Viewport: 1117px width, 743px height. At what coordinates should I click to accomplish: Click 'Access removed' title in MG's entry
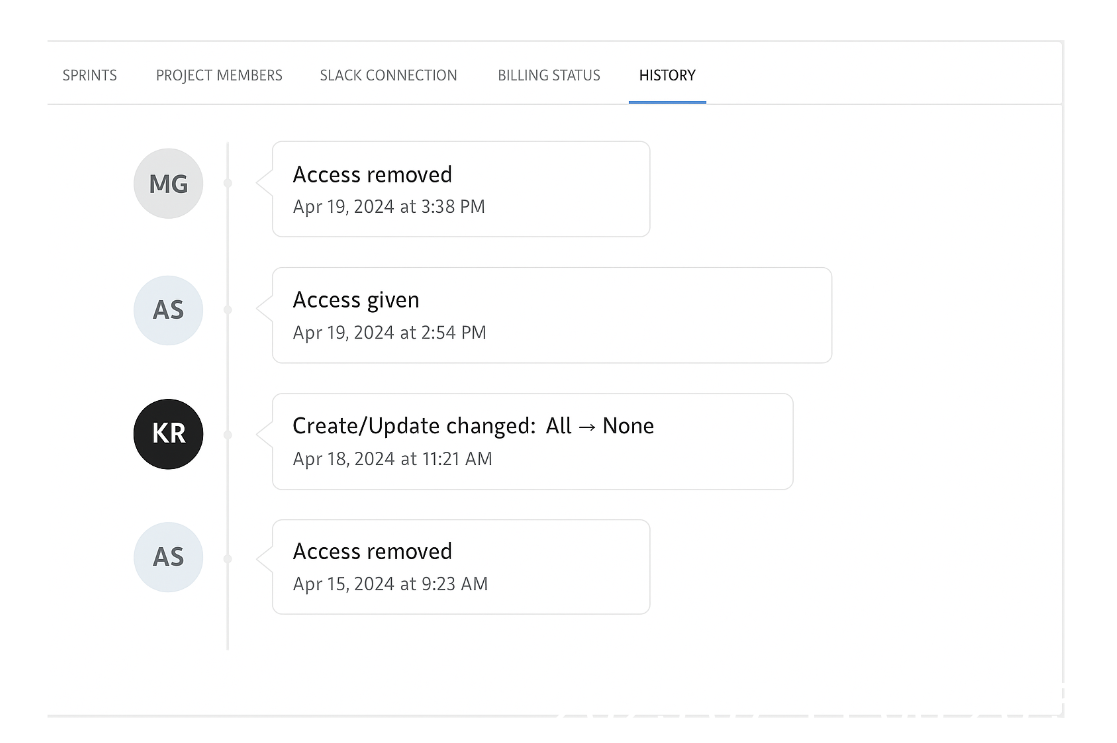coord(372,175)
